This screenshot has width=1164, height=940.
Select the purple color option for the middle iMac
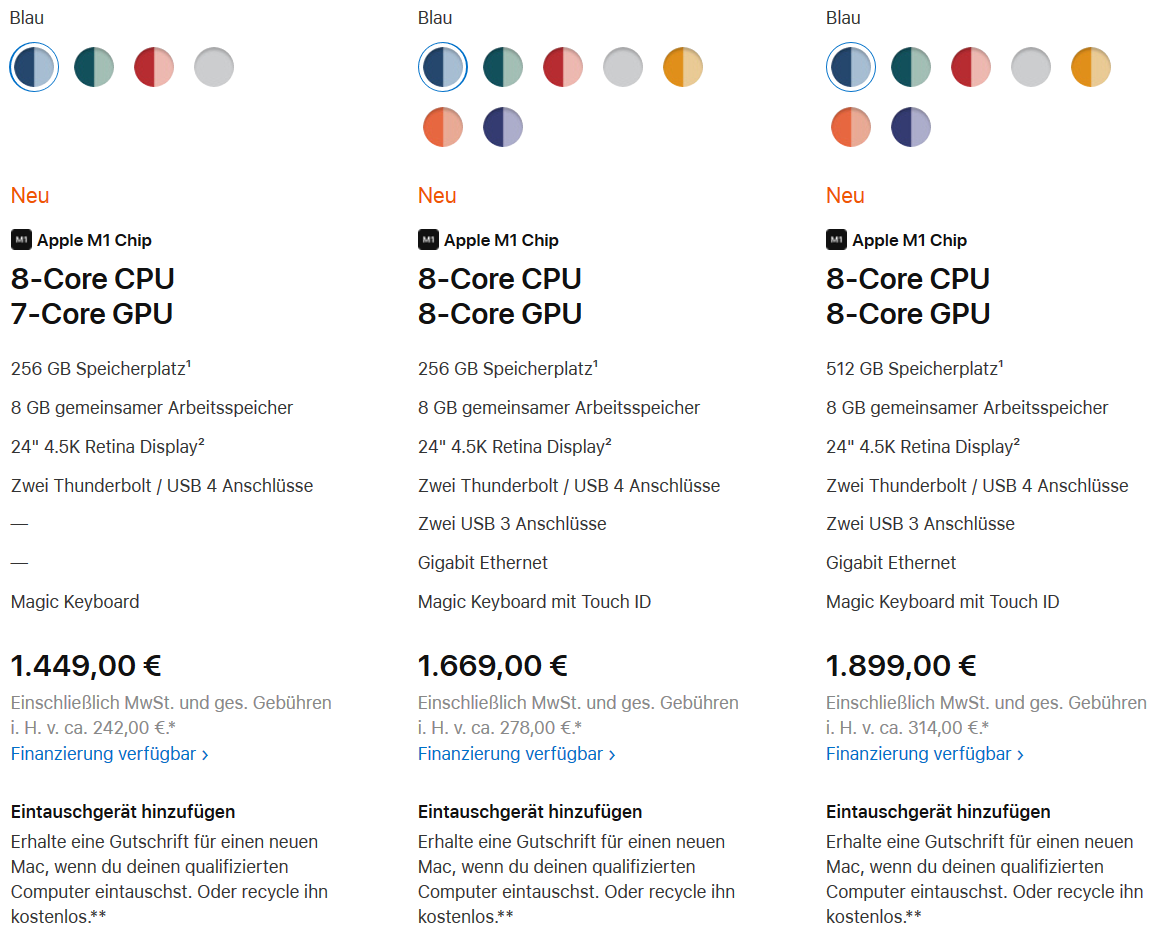pos(503,127)
